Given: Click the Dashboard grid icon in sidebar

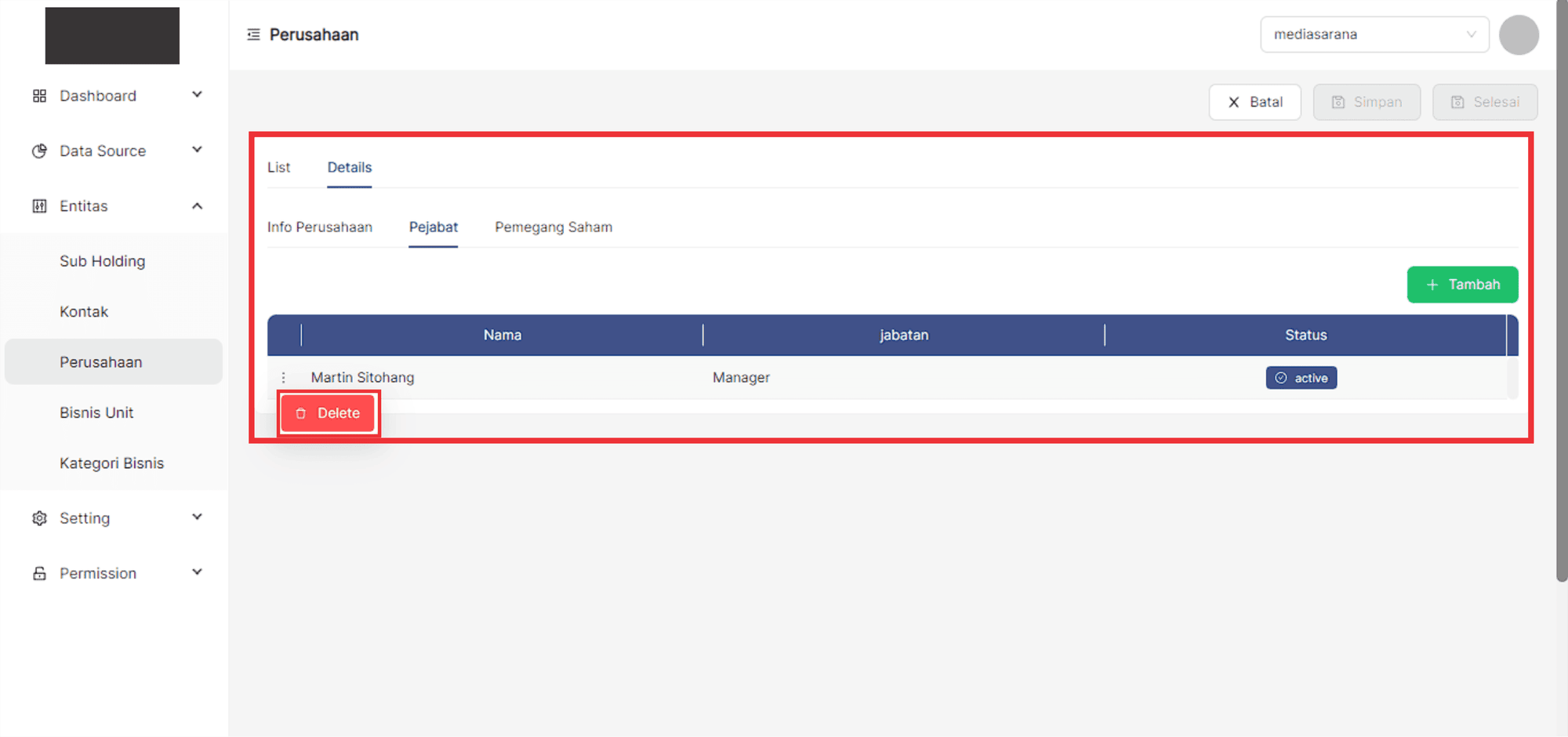Looking at the screenshot, I should (39, 96).
